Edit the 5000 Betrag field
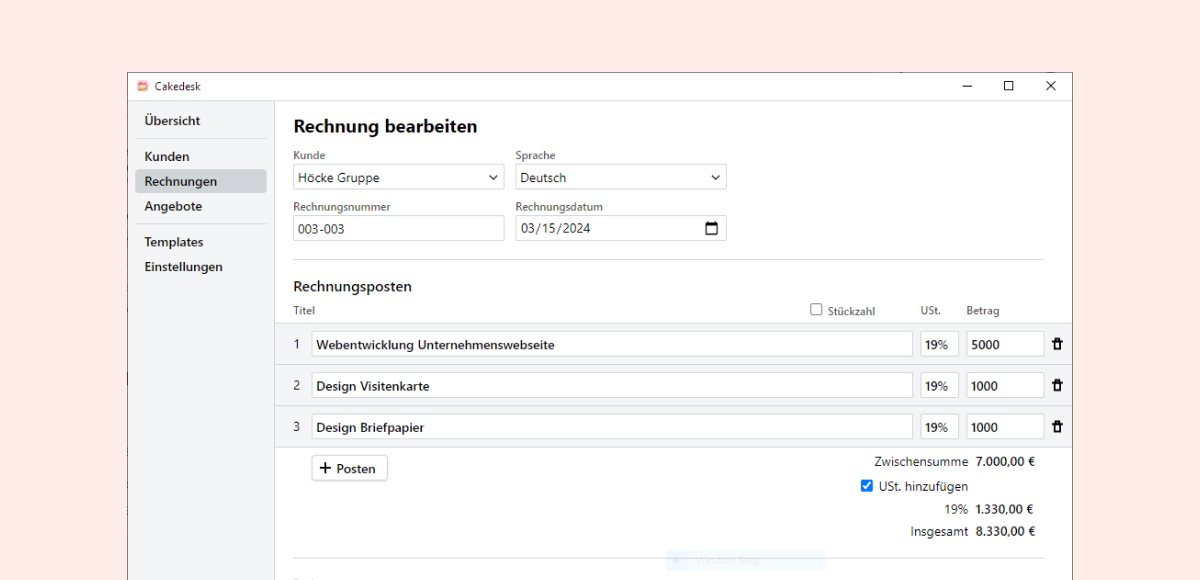This screenshot has width=1200, height=580. coord(1004,344)
